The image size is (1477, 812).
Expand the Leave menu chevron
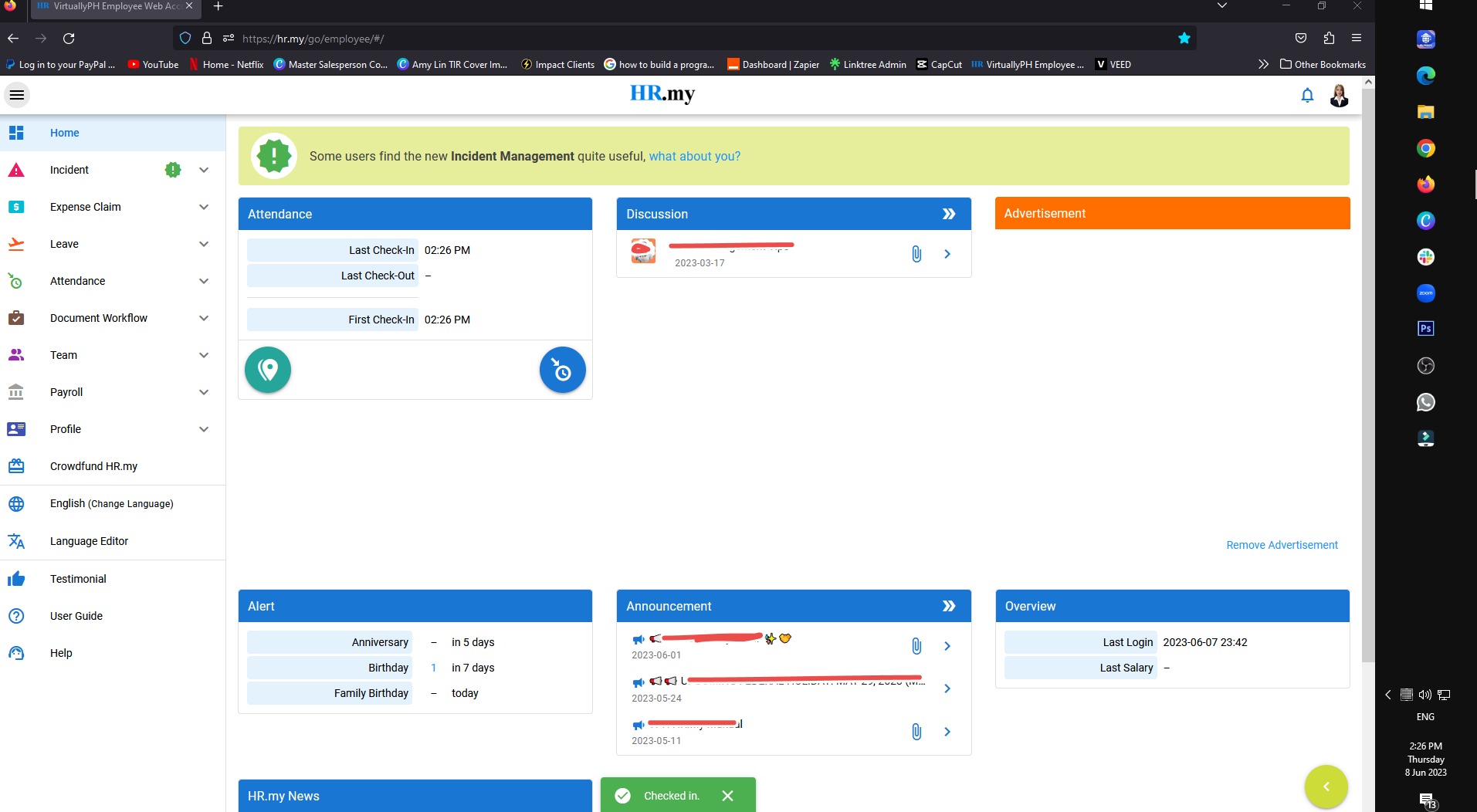point(204,244)
